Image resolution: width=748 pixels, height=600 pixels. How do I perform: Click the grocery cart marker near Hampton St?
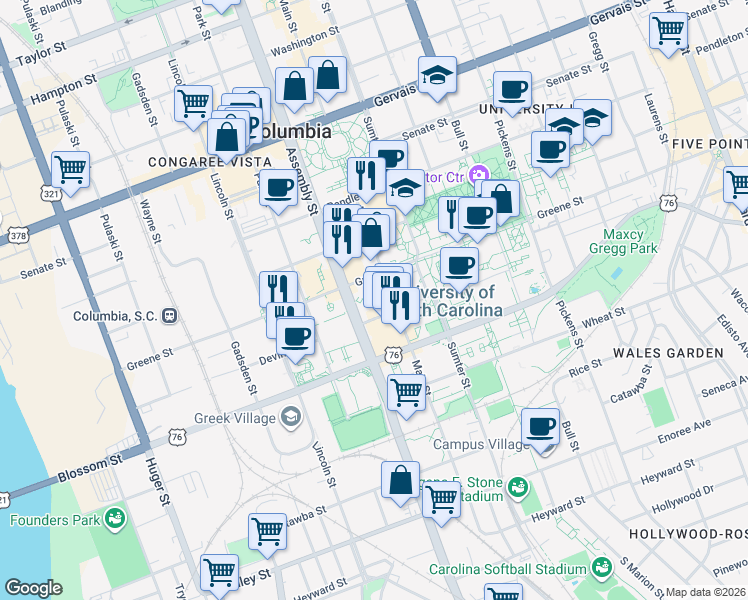pyautogui.click(x=193, y=103)
